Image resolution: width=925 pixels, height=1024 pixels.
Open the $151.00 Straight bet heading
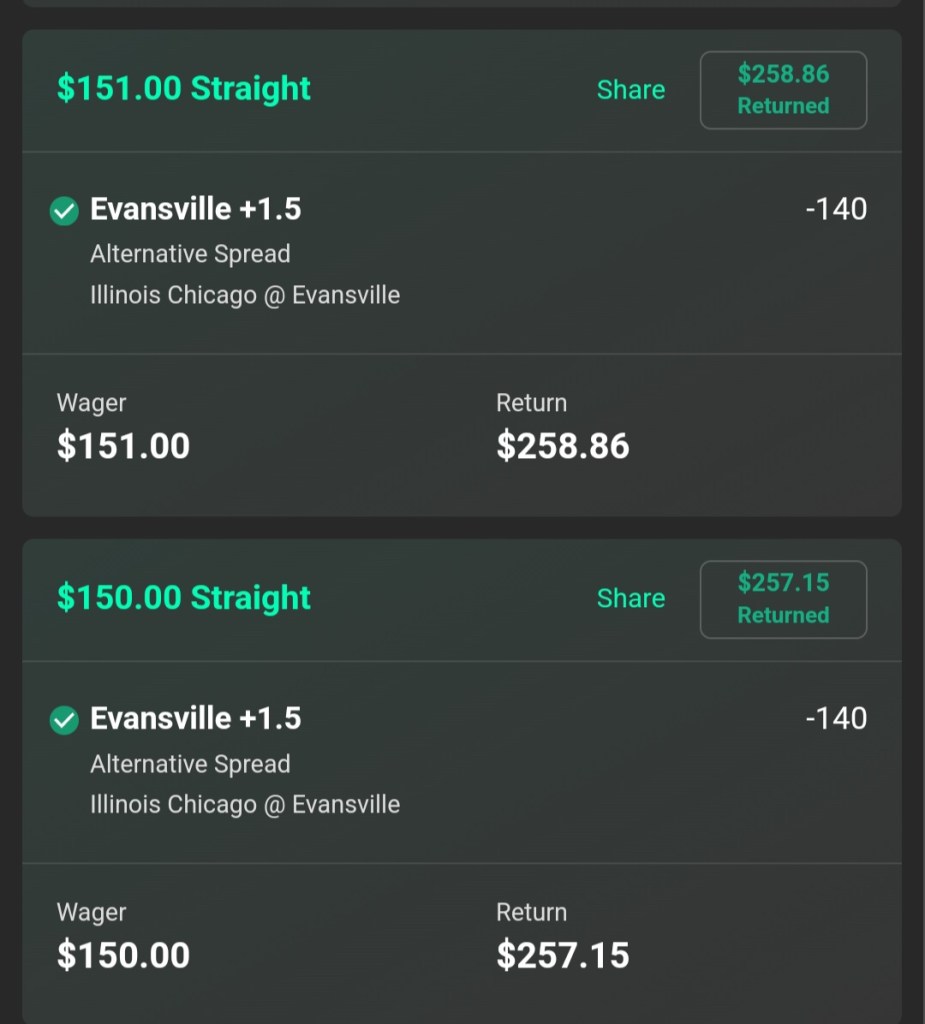184,88
